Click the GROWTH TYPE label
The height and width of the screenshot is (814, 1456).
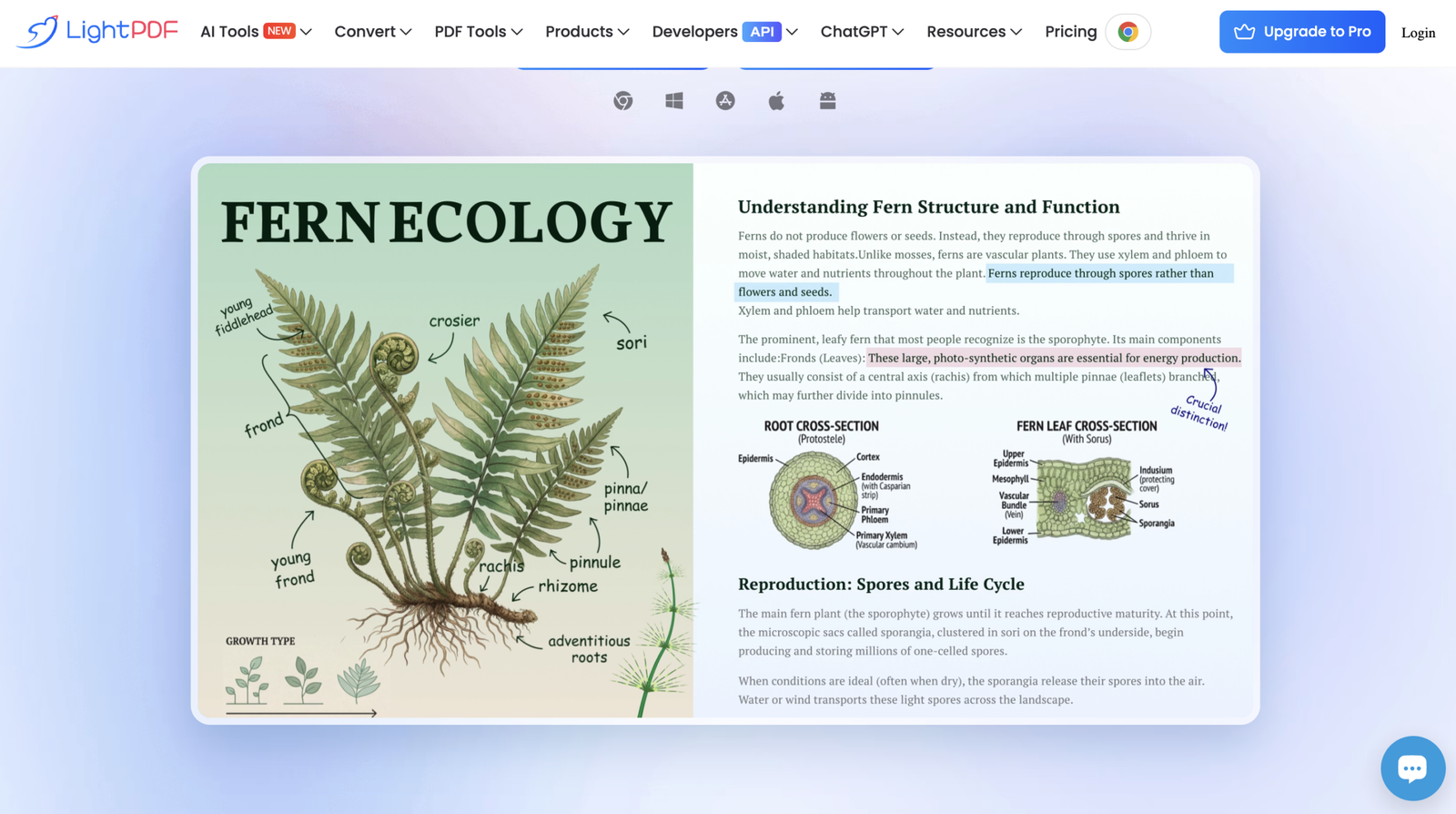[260, 641]
